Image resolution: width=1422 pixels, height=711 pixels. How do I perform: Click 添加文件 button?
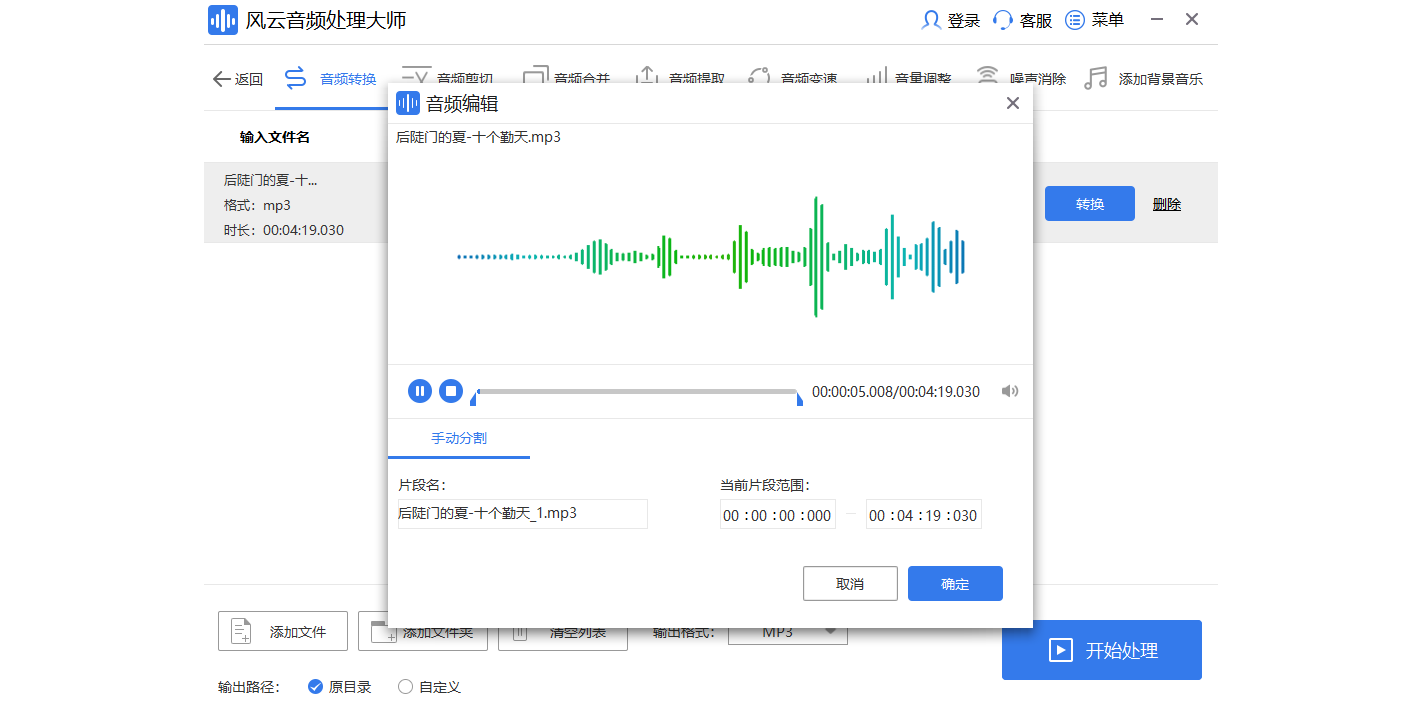coord(283,631)
